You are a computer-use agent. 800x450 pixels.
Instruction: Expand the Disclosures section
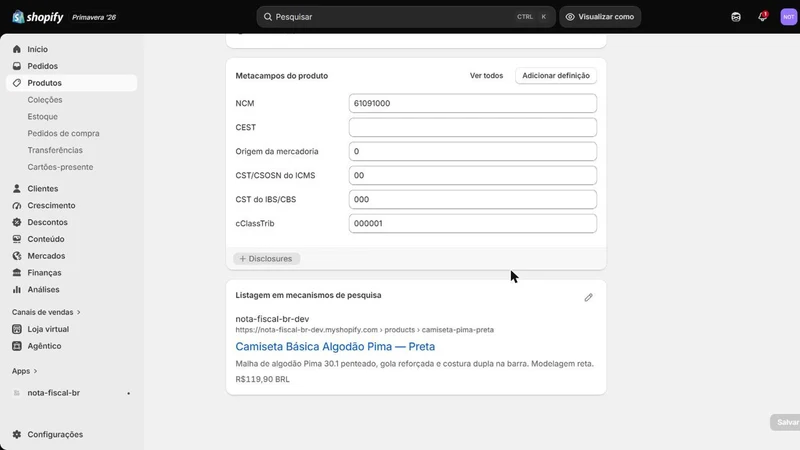(266, 259)
